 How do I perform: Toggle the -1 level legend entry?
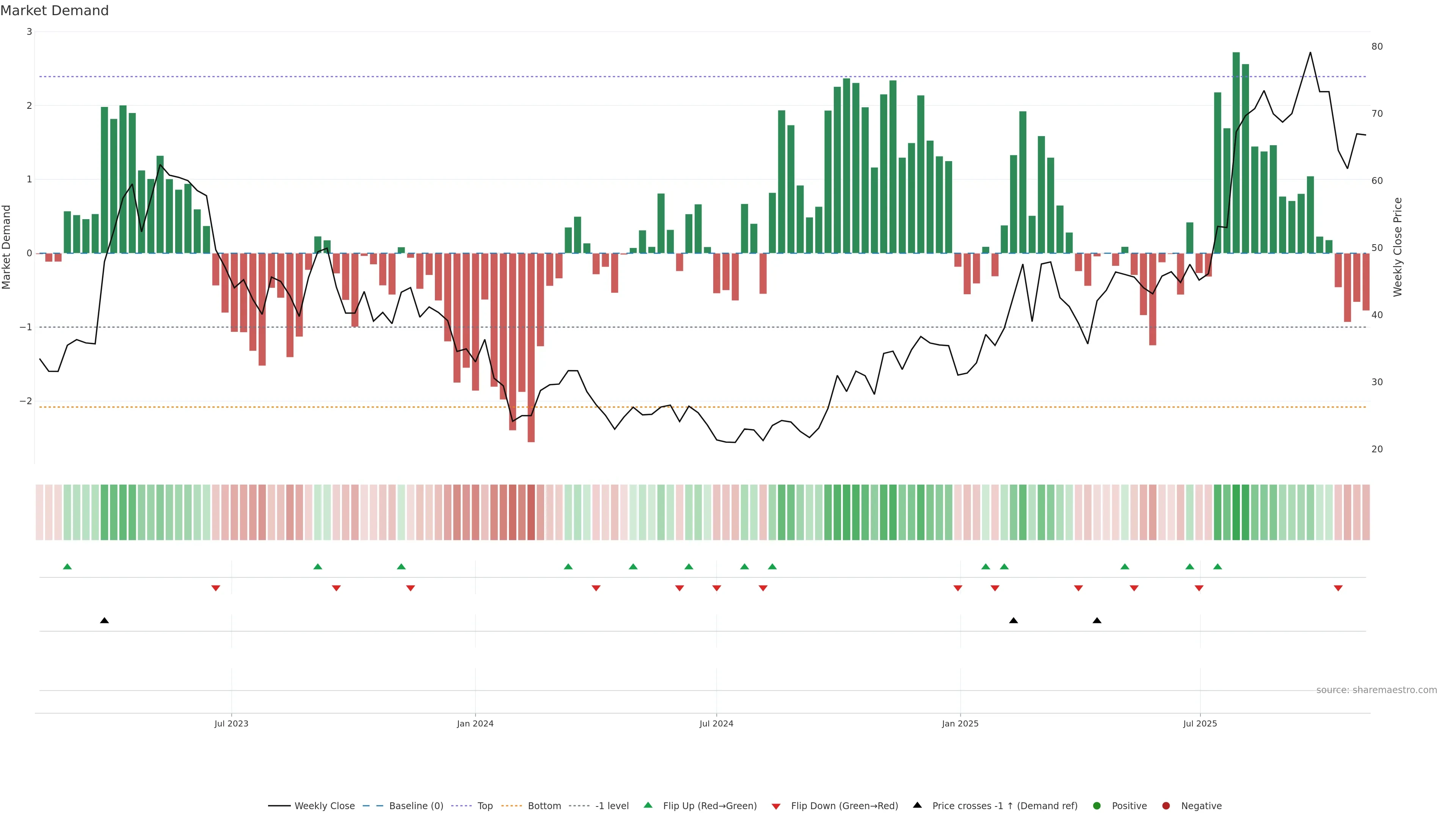(x=612, y=805)
